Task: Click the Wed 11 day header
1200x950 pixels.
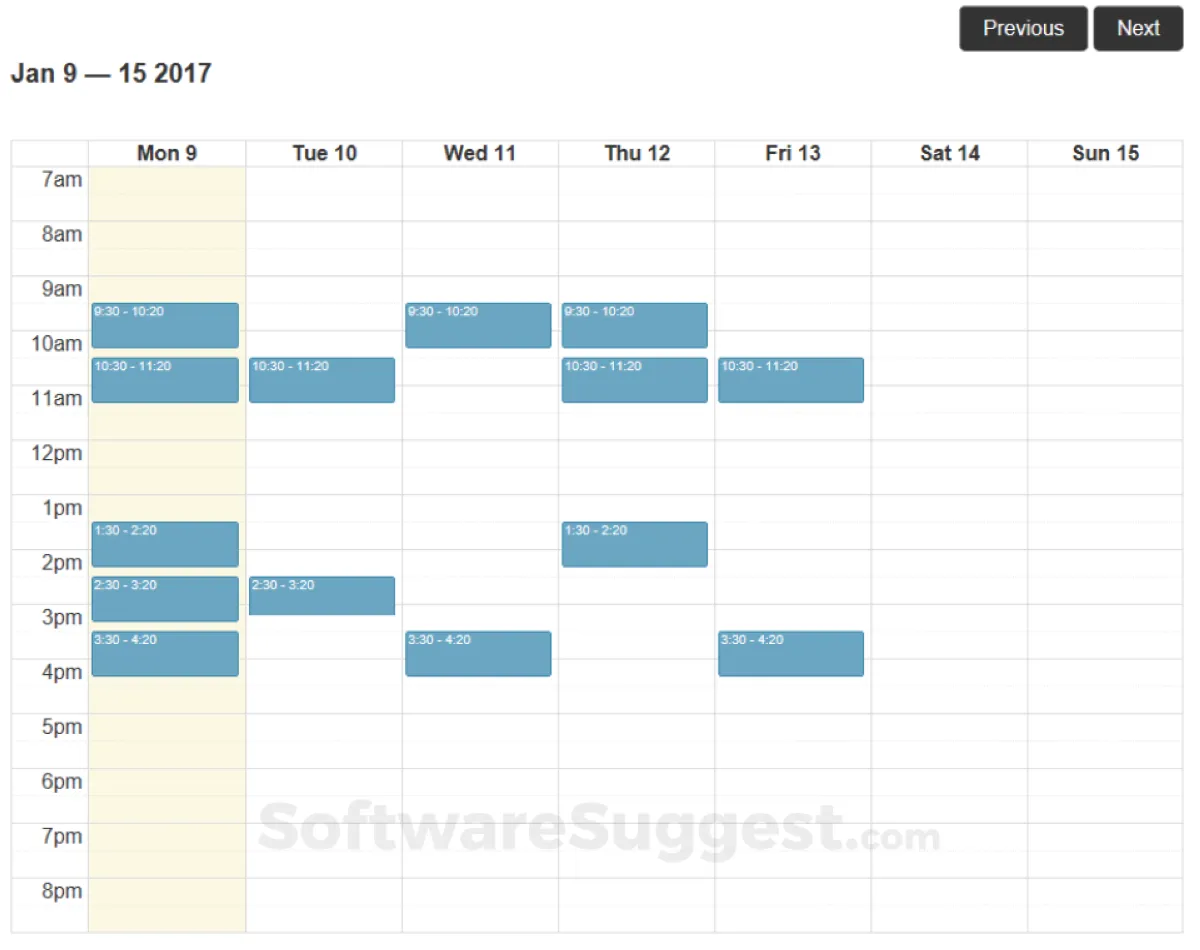Action: (480, 153)
